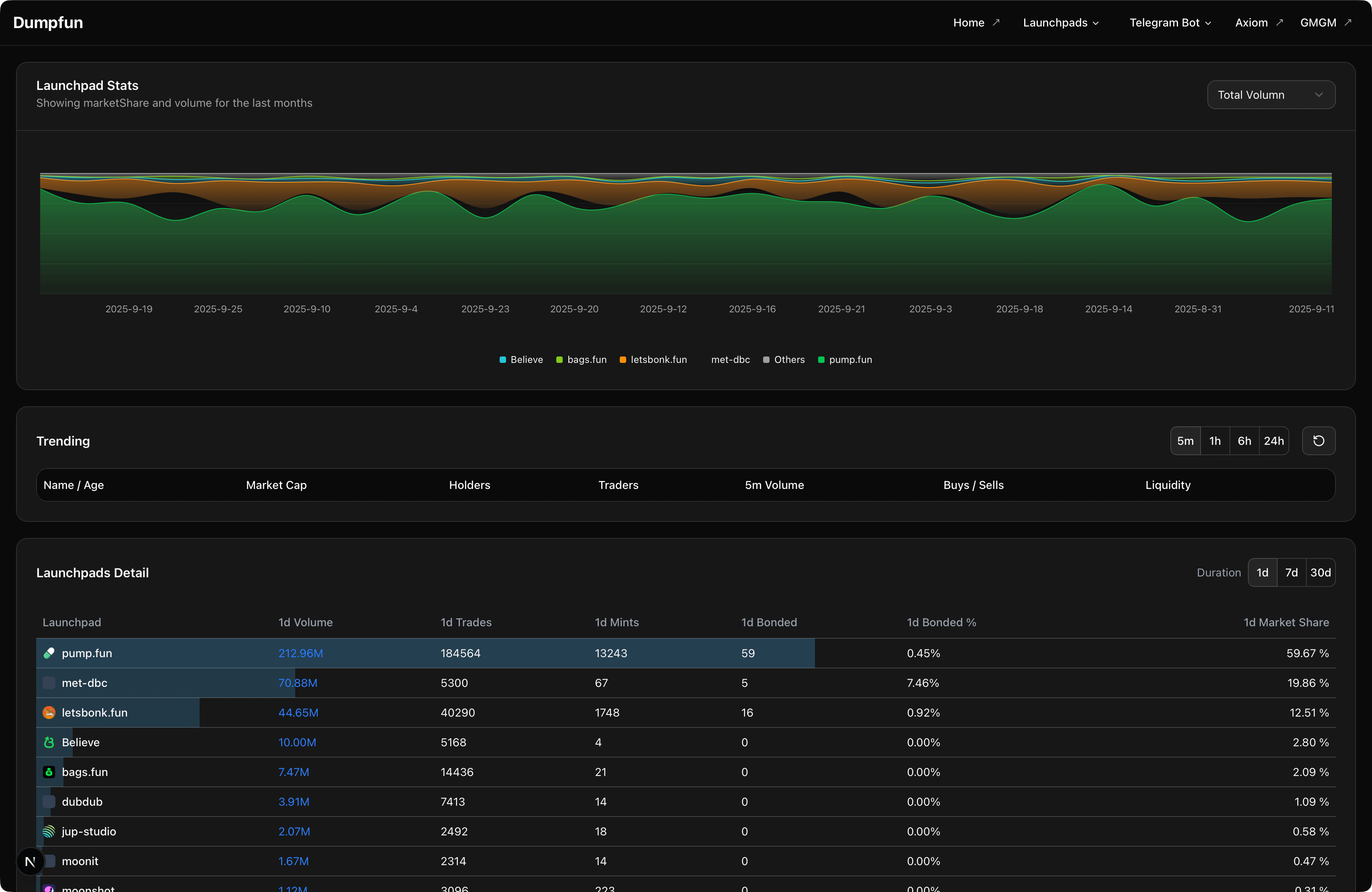Click the Buys / Sells column header
1372x892 pixels.
973,485
